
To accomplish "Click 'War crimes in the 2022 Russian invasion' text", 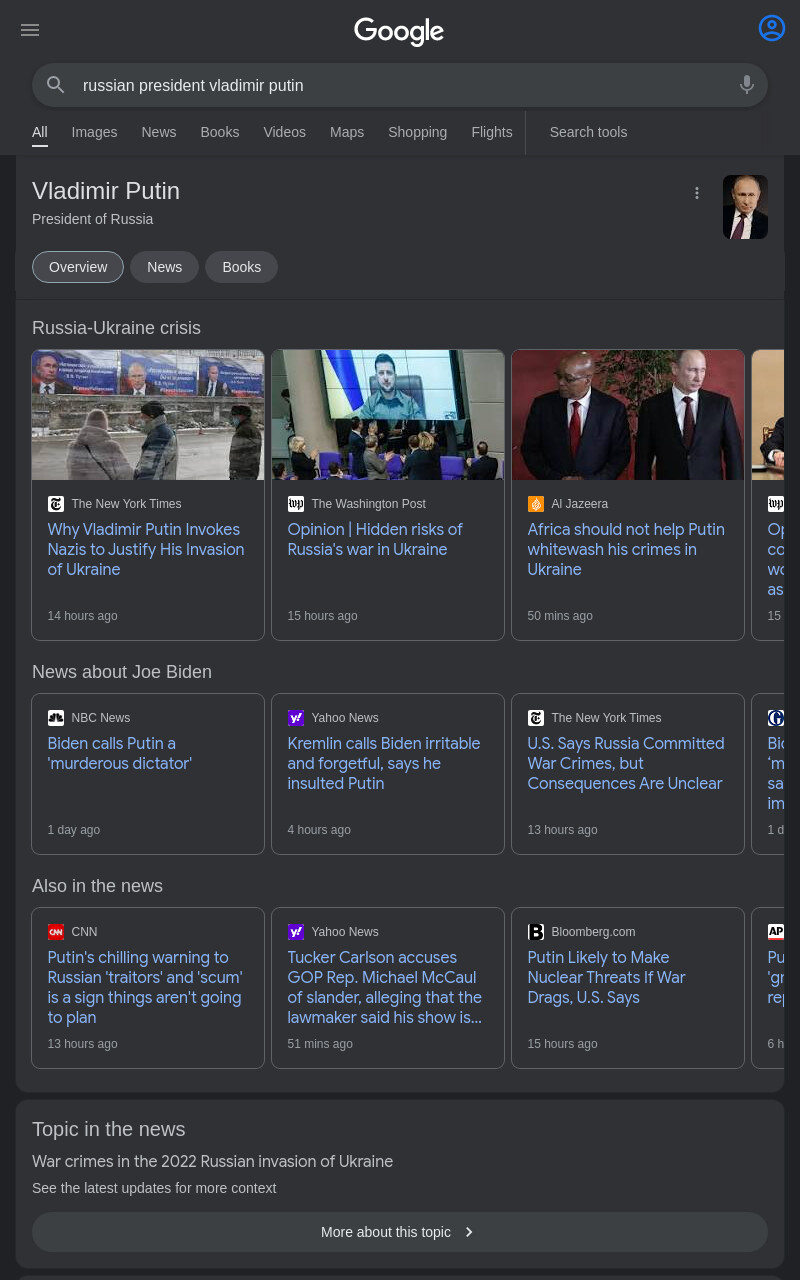I will [x=212, y=1161].
